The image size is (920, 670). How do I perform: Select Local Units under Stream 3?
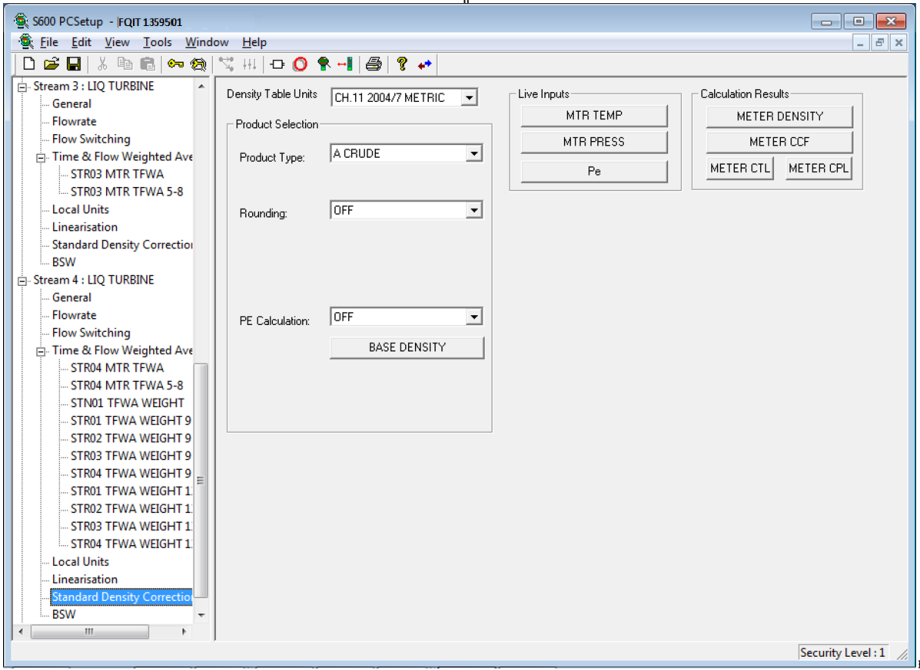tap(80, 209)
